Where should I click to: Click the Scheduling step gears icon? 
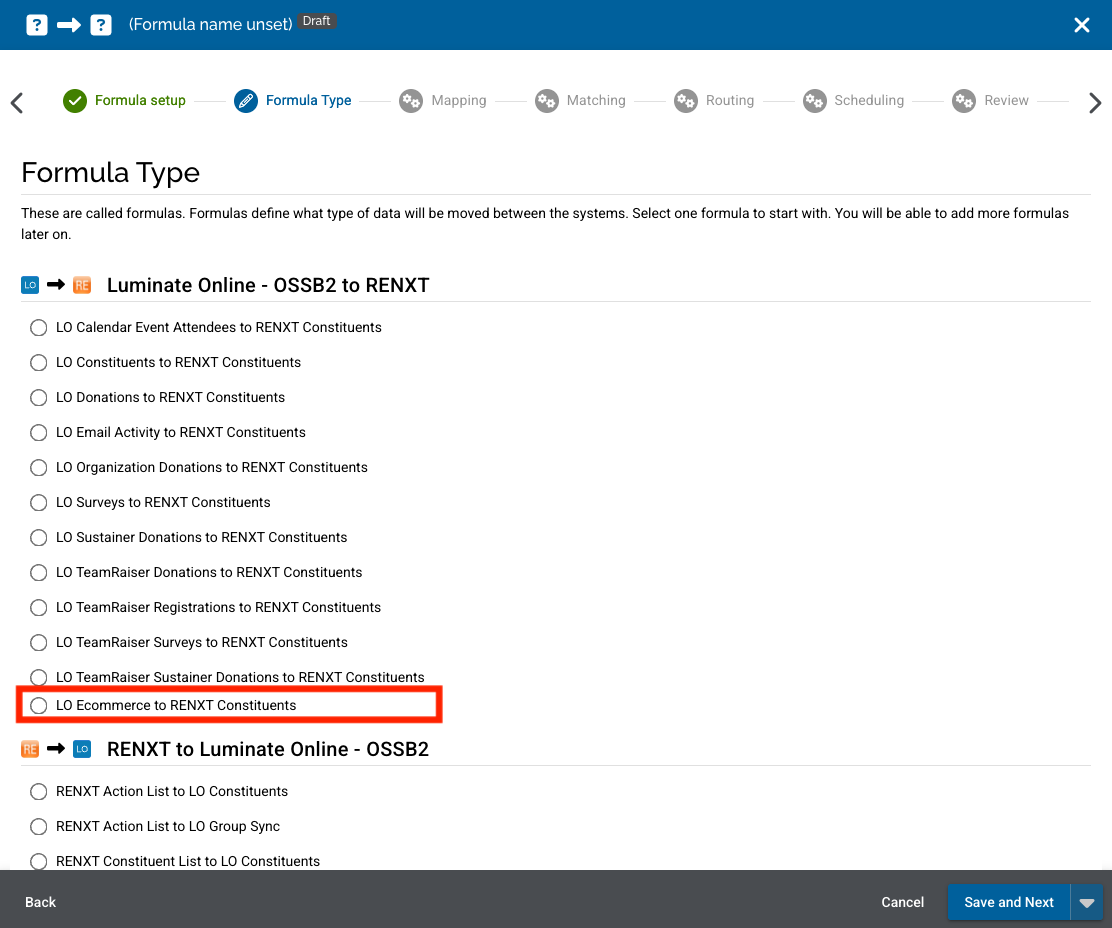[x=815, y=101]
